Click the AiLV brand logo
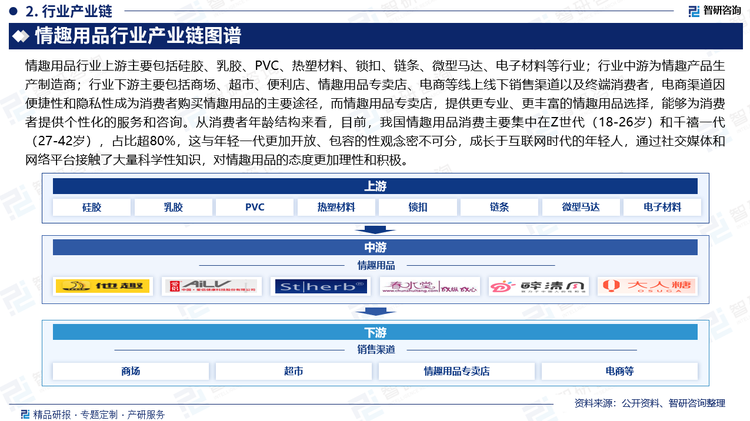 click(x=212, y=286)
